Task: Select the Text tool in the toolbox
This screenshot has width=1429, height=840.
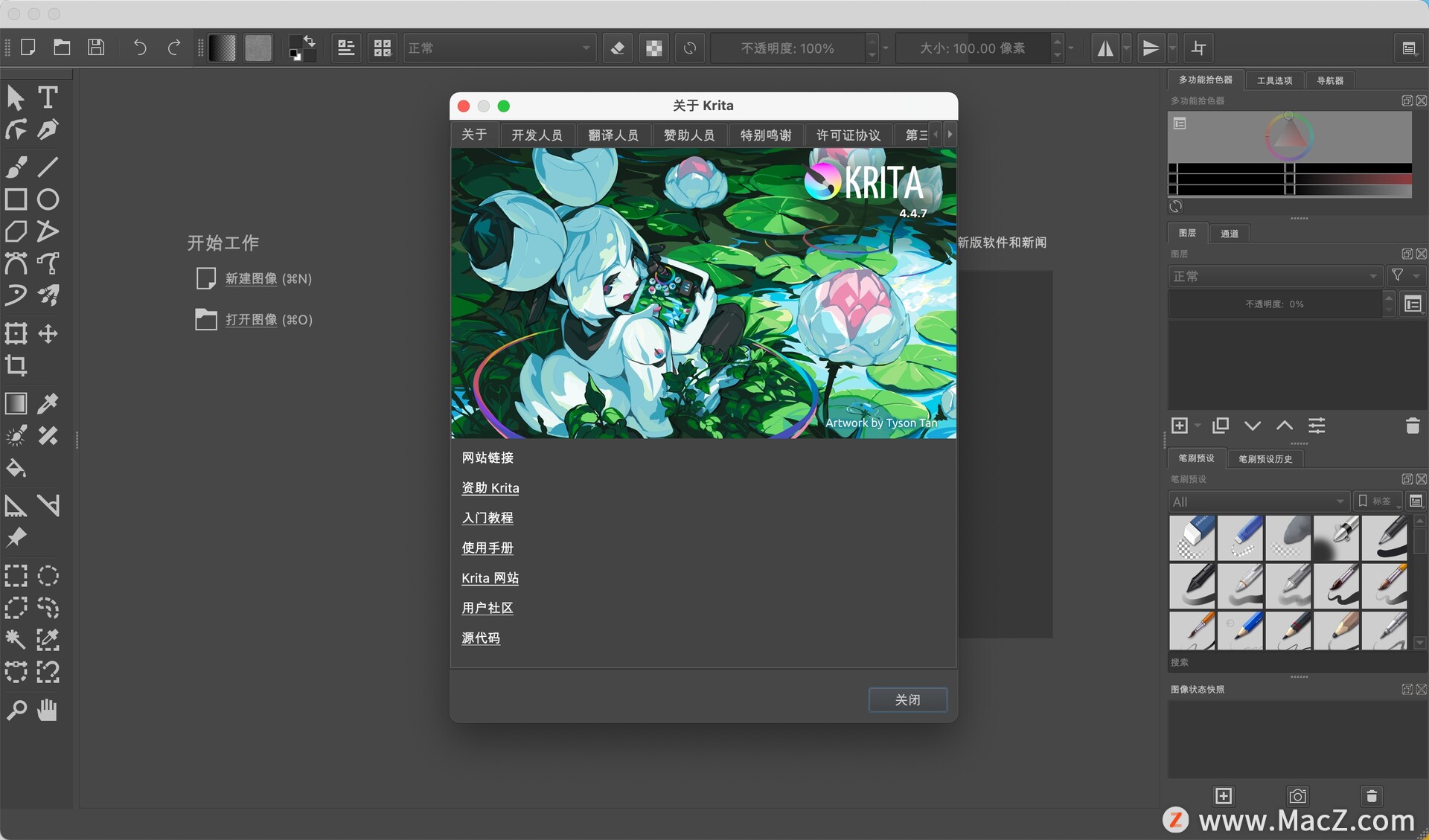Action: tap(48, 97)
